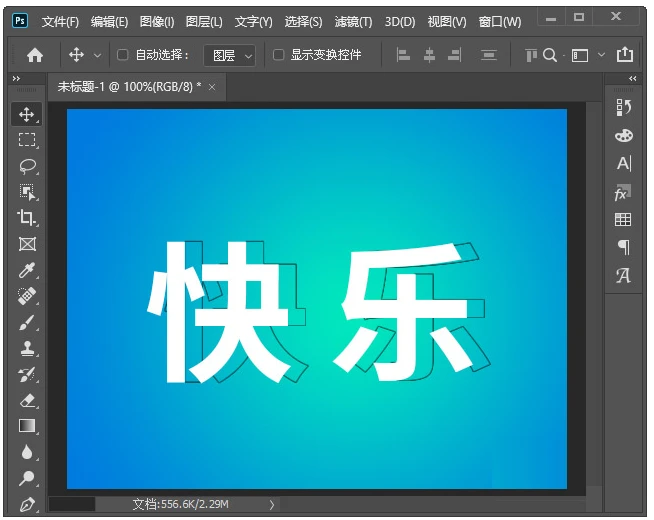
Task: Select the Dodge tool
Action: (x=27, y=478)
